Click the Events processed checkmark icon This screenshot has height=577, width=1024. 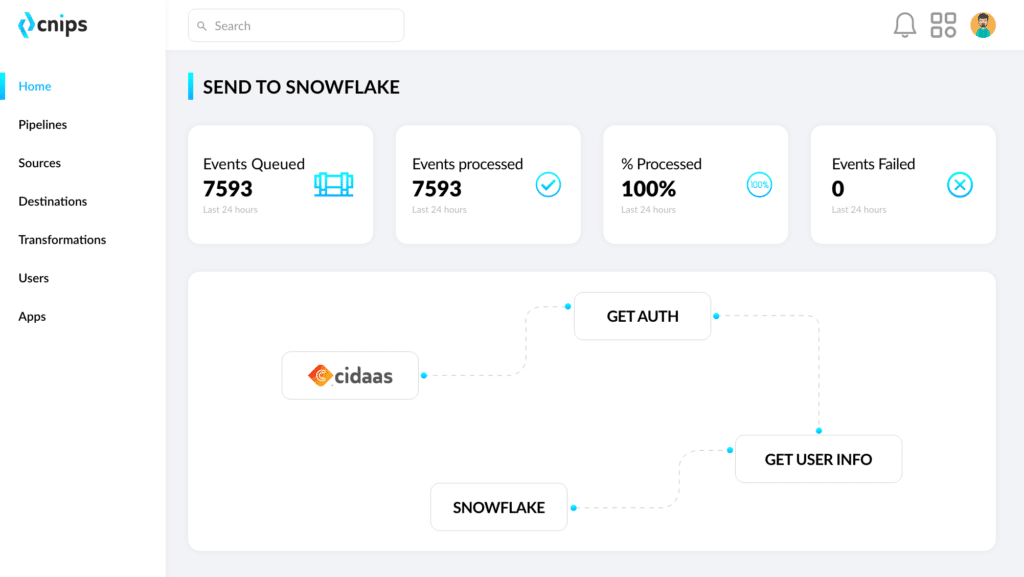point(548,185)
